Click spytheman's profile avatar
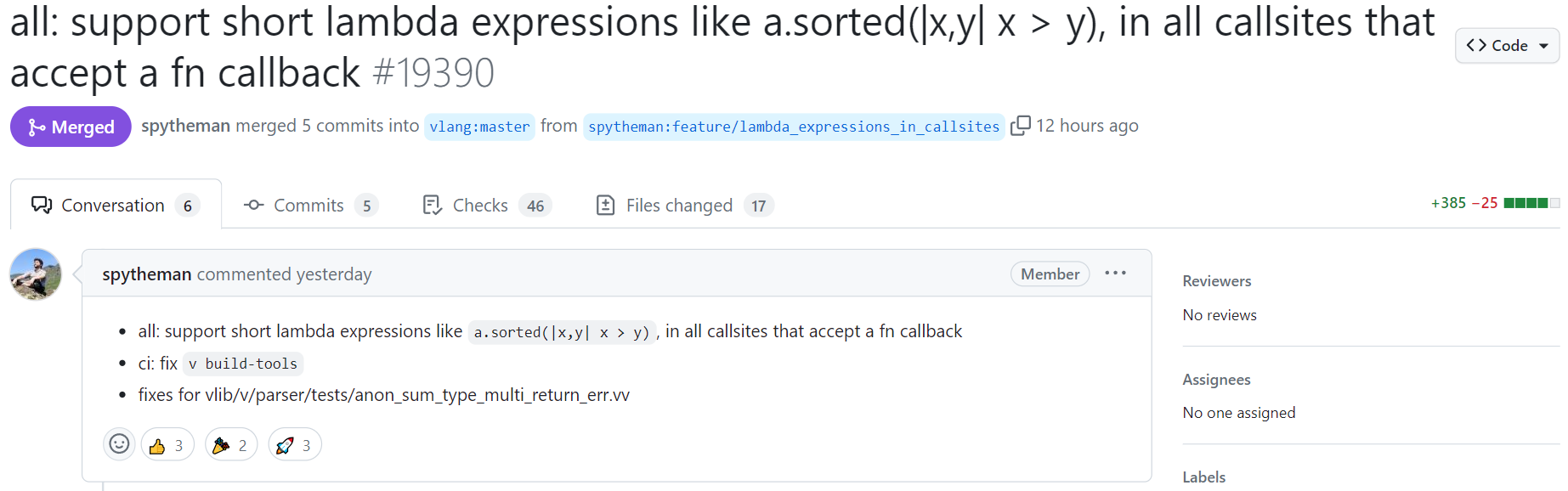 [36, 274]
